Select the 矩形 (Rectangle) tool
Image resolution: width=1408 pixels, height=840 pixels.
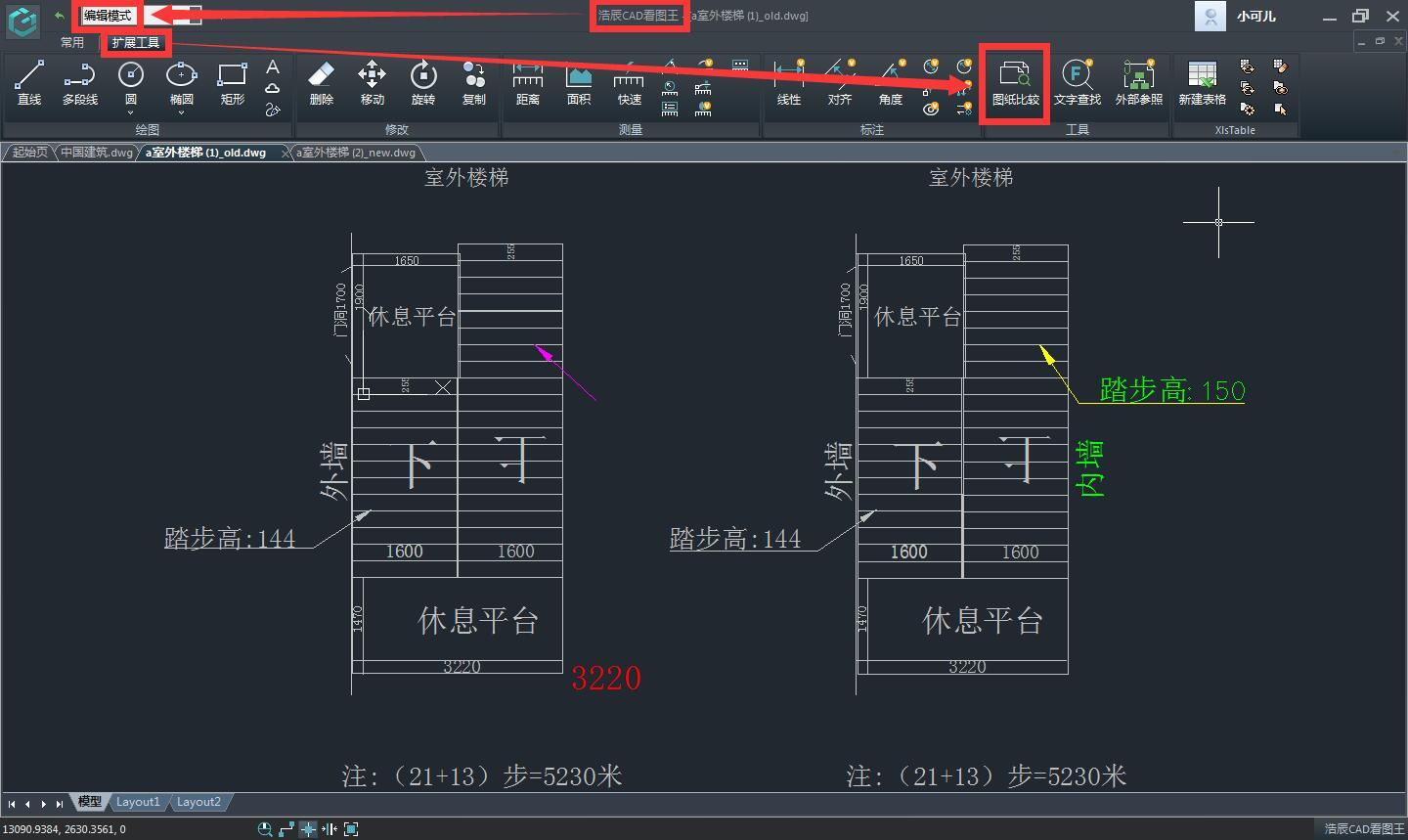(x=233, y=82)
